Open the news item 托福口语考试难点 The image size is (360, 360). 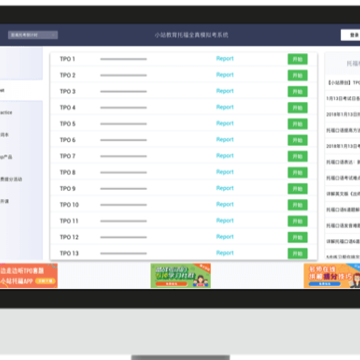(x=343, y=178)
